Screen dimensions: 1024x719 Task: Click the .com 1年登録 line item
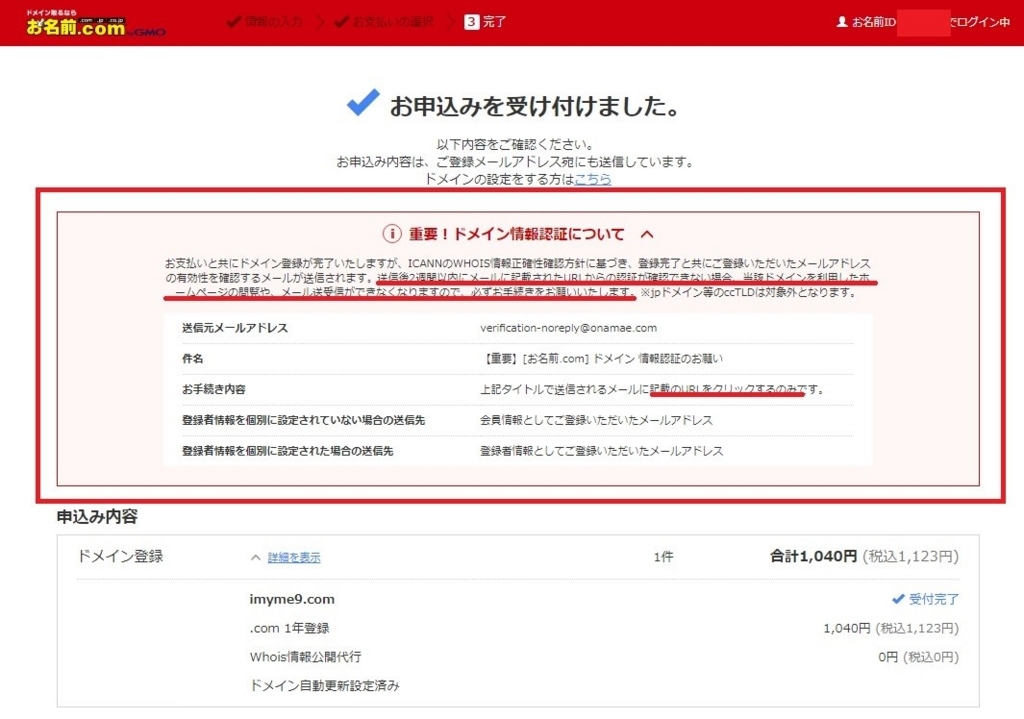point(289,628)
